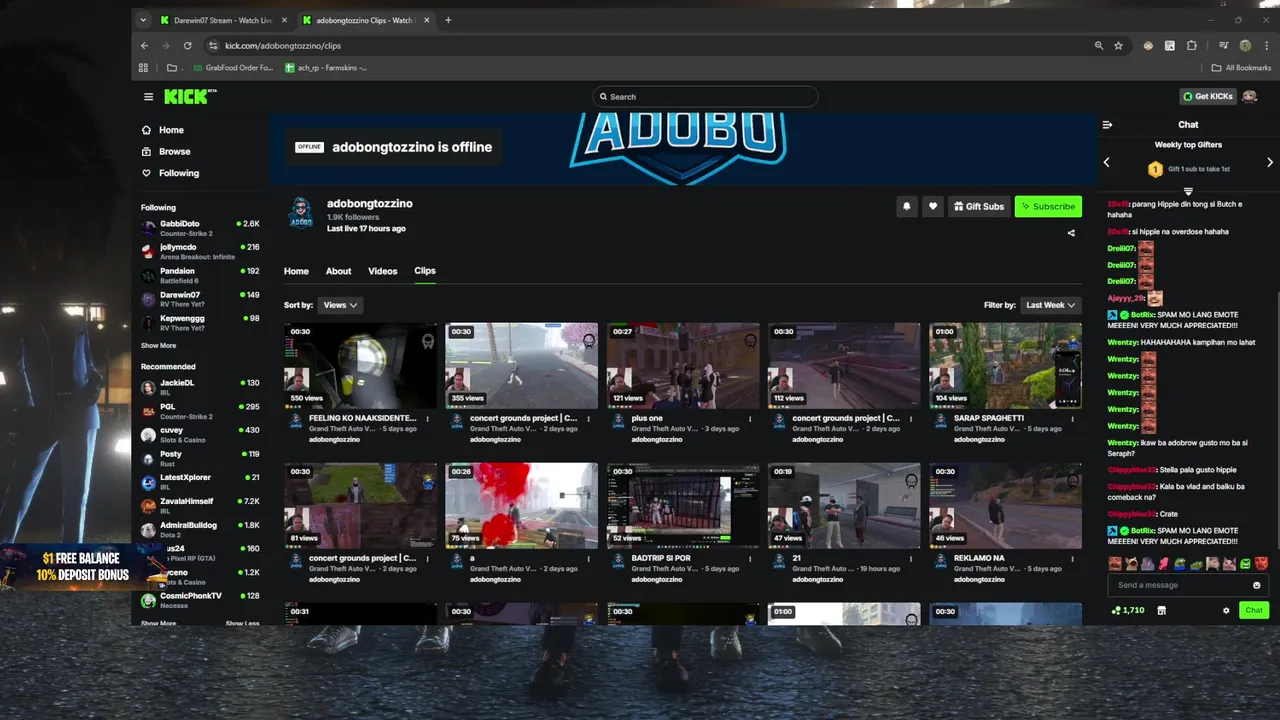Play the FEELING KO NAAKSIDENTE clip thumbnail
This screenshot has width=1280, height=720.
point(360,365)
